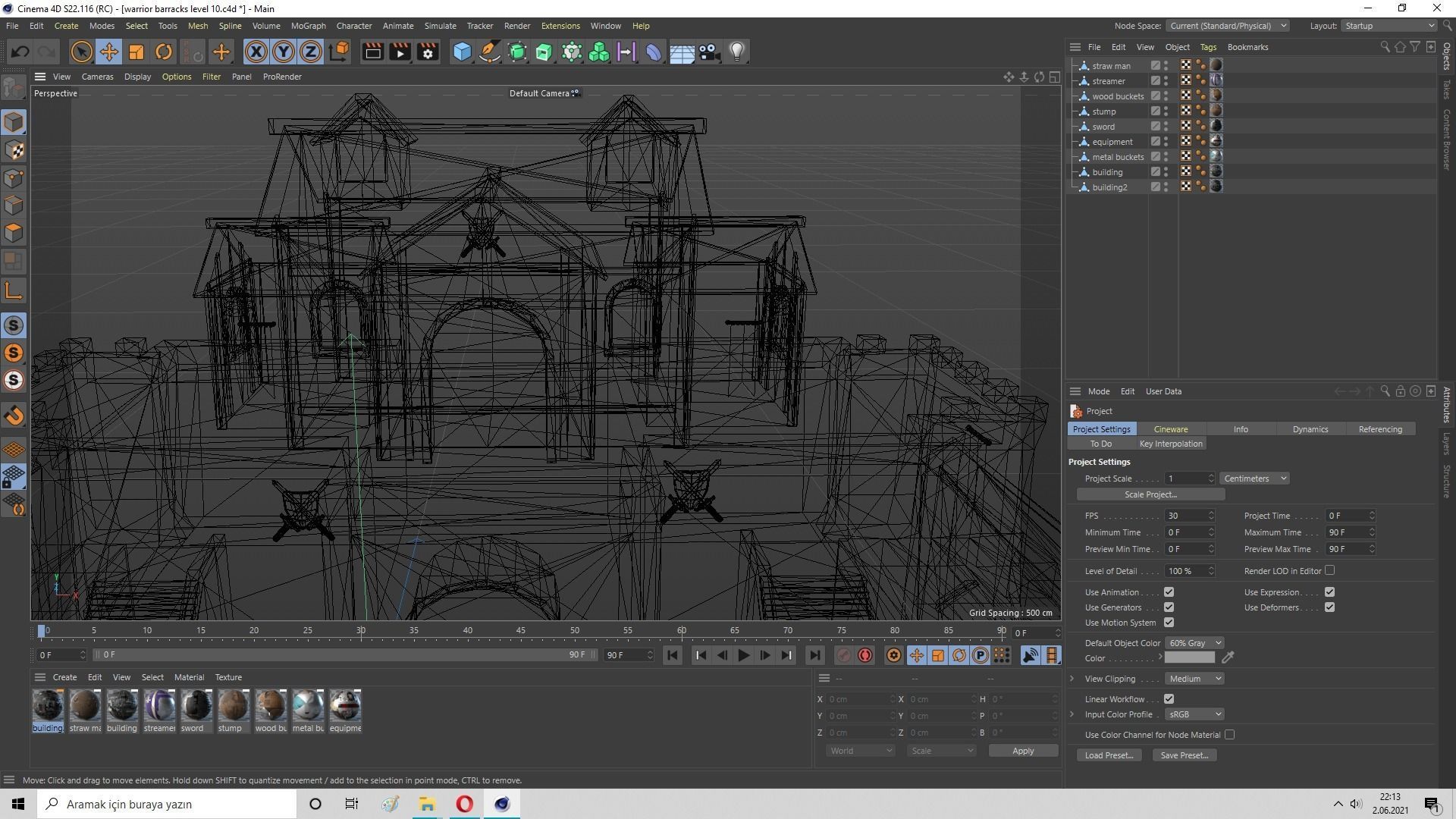Image resolution: width=1456 pixels, height=819 pixels.
Task: Uncheck Use Animation checkbox
Action: click(1169, 592)
